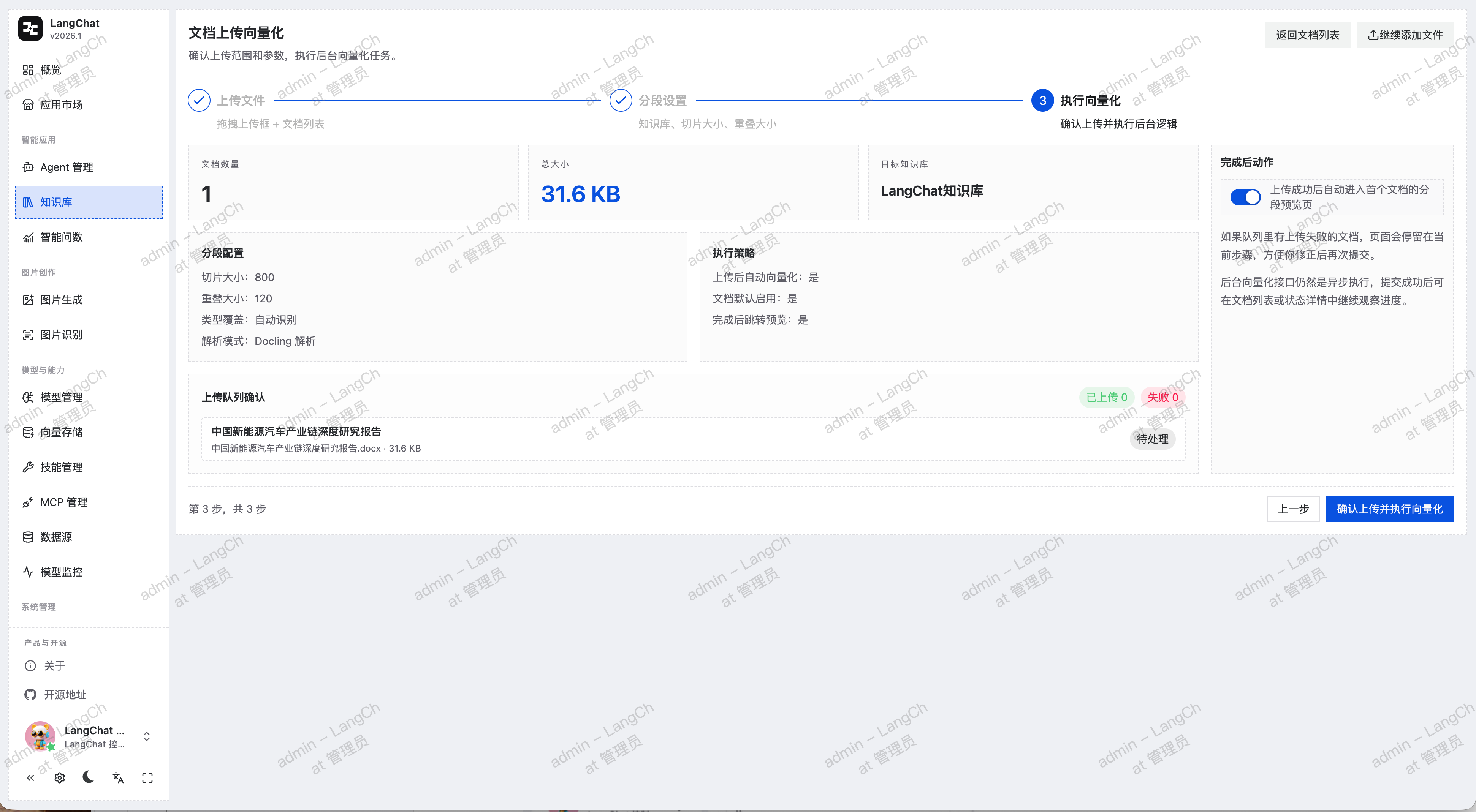Click the 向量存储 database icon

pos(28,432)
